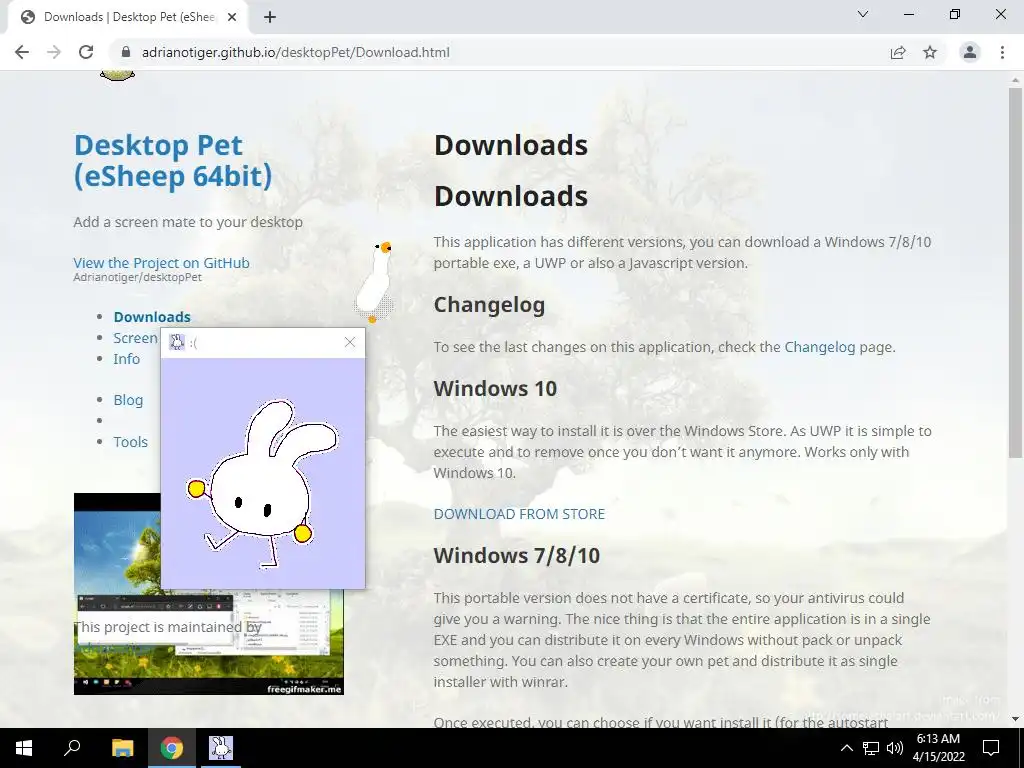
Task: Click the bunny pet app taskbar icon
Action: (221, 748)
